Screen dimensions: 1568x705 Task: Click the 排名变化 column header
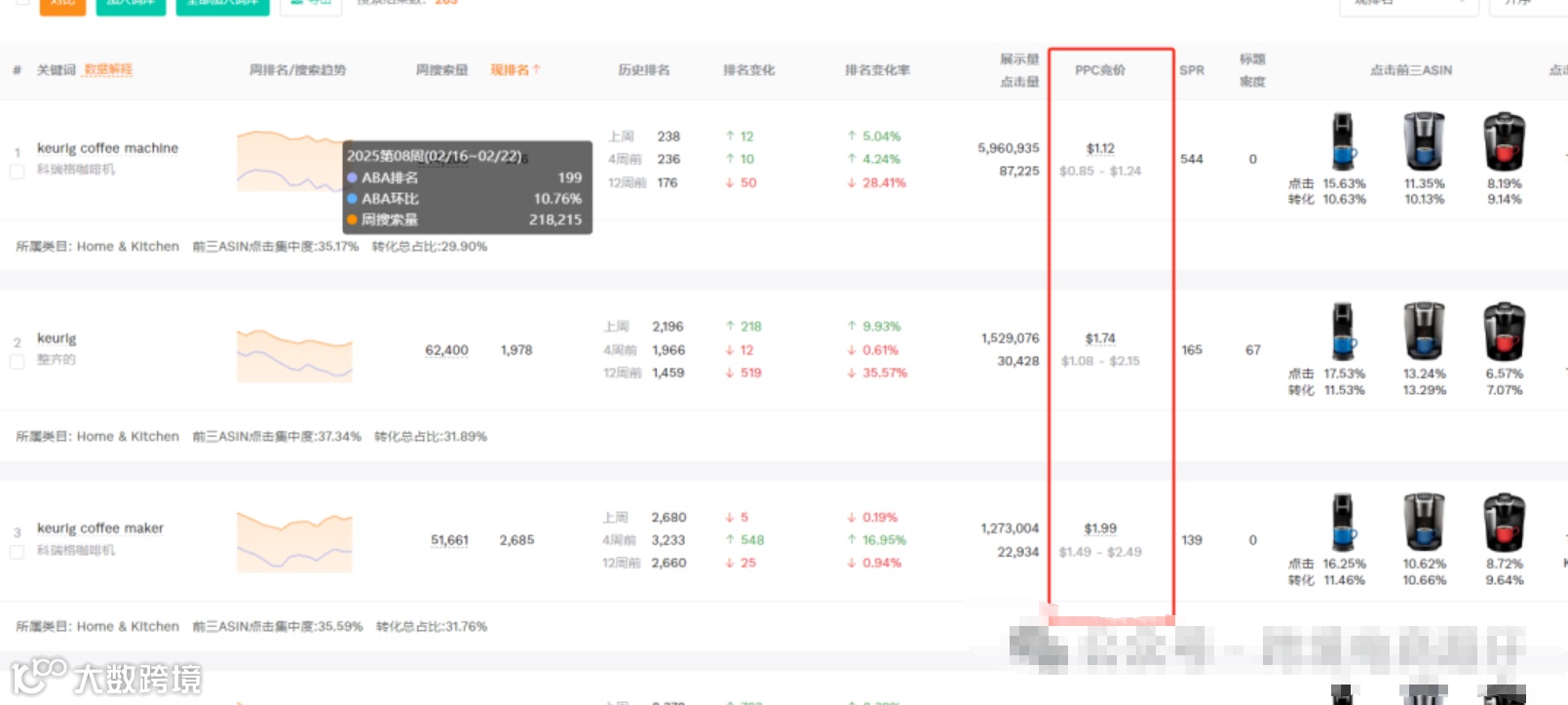click(x=748, y=70)
